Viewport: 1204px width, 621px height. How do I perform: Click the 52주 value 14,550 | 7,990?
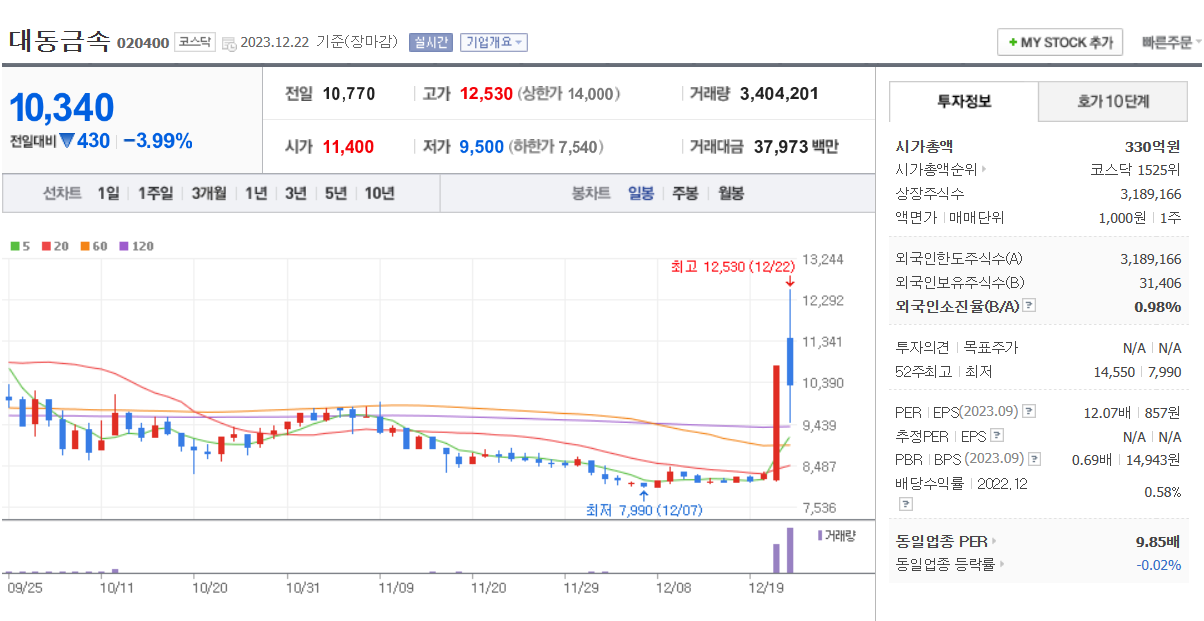1138,372
